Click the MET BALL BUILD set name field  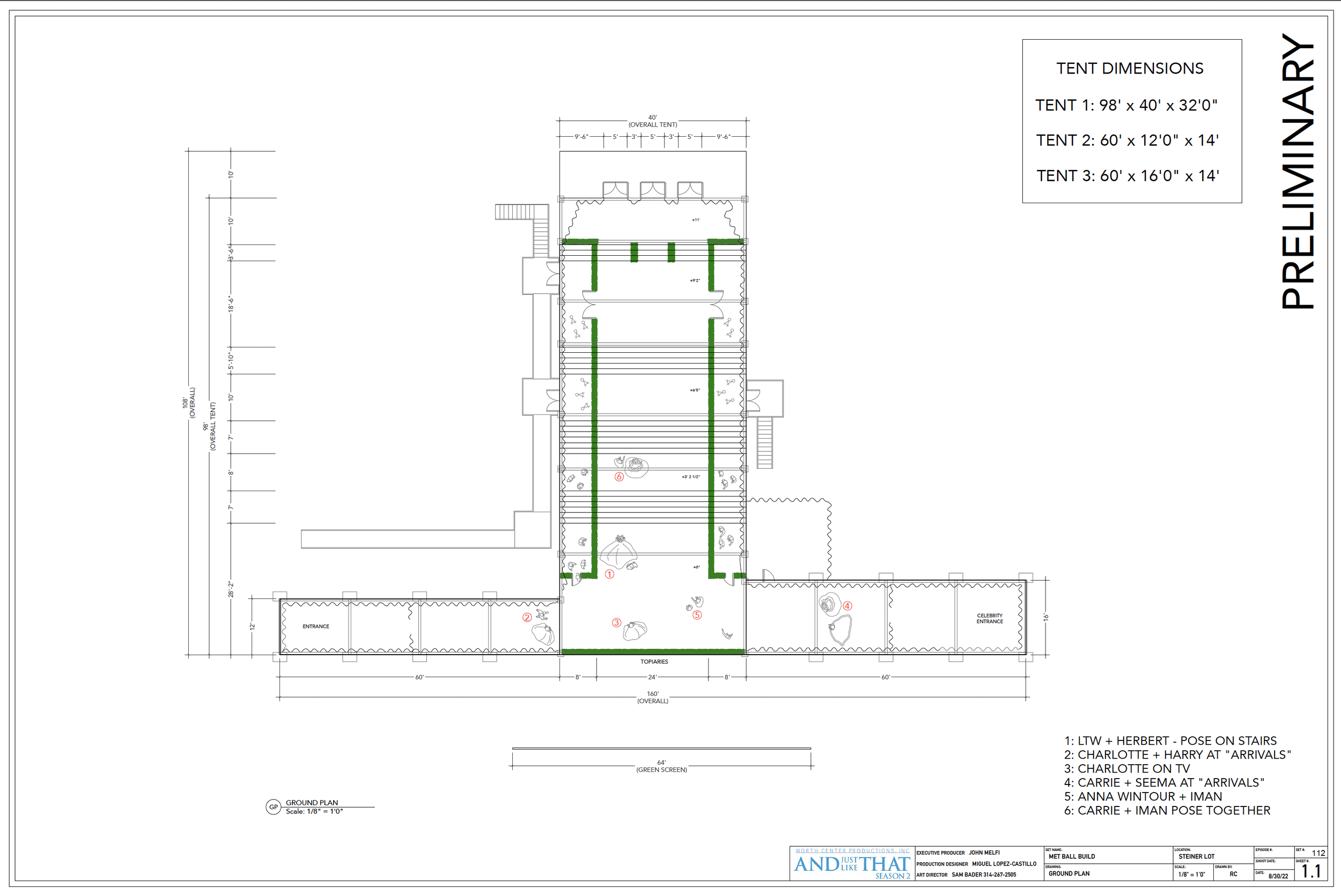[1072, 856]
